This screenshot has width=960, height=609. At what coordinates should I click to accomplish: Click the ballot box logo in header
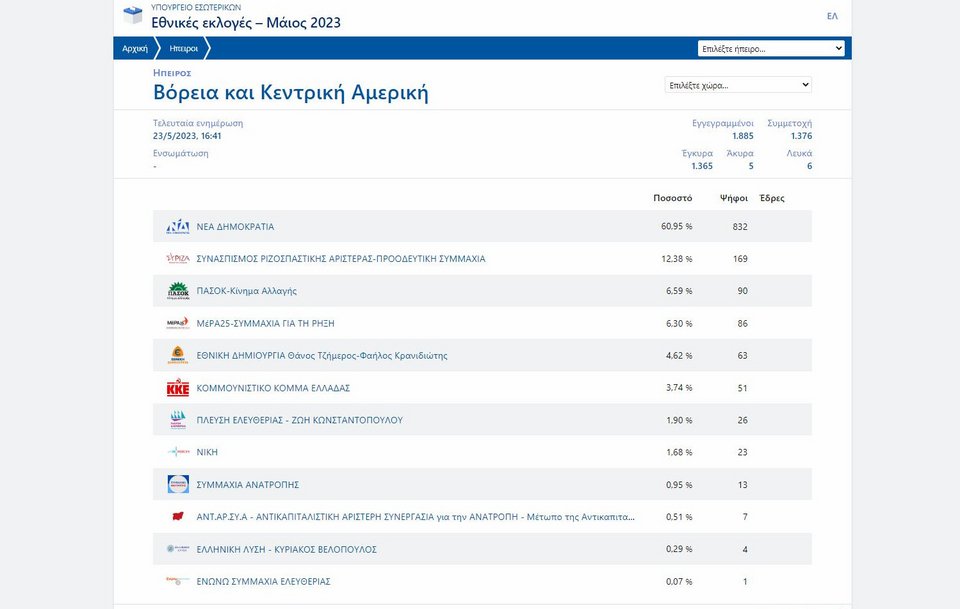click(x=132, y=15)
